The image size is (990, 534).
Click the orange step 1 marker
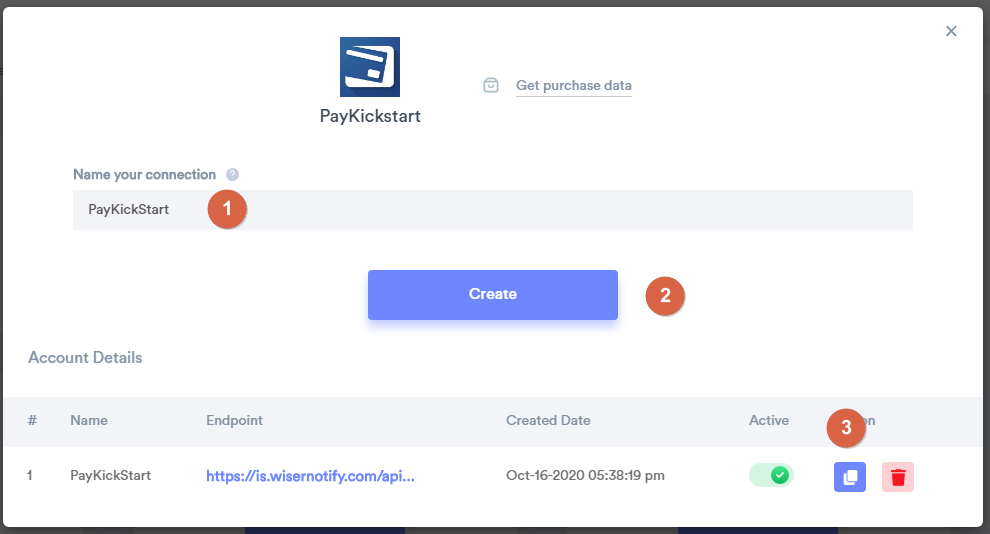tap(227, 209)
